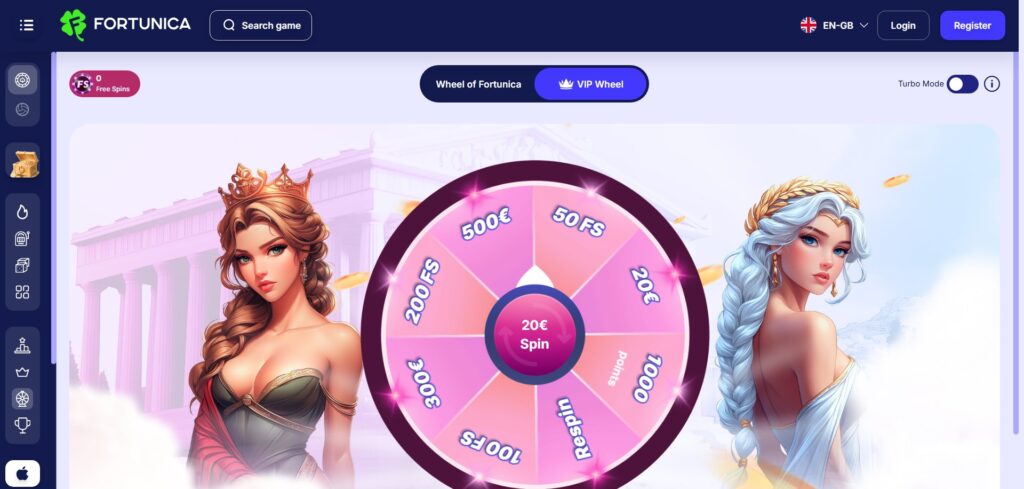
Task: Open the wheel info icon
Action: tap(991, 84)
